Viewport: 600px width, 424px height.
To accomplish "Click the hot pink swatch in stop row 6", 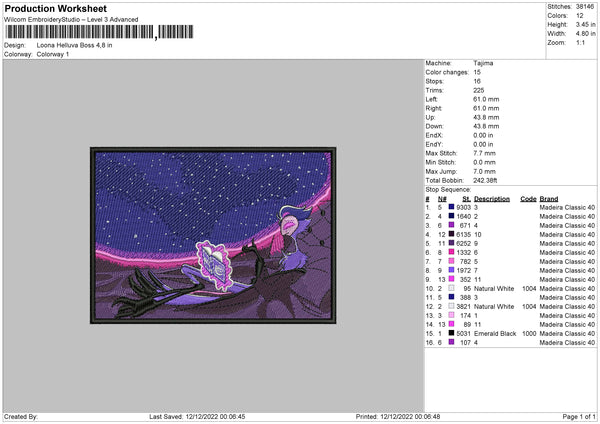I will pyautogui.click(x=451, y=252).
